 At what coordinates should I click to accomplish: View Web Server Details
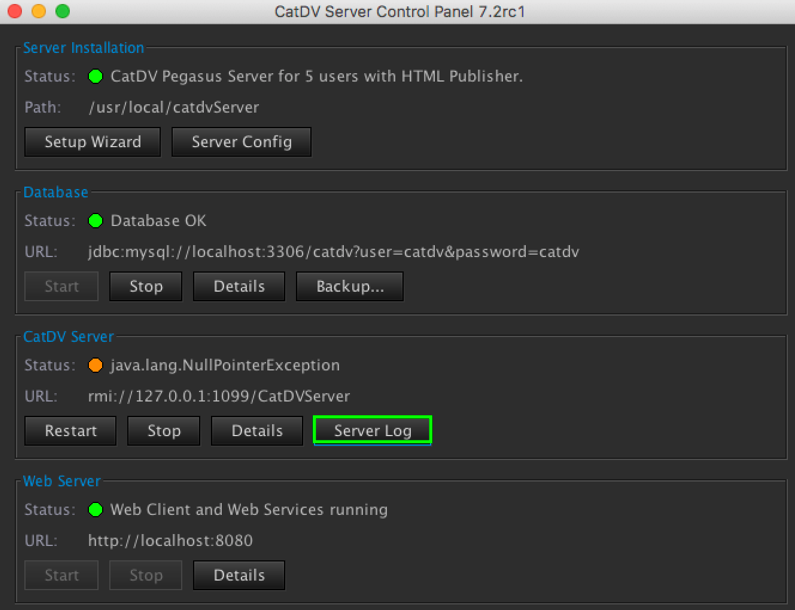[x=239, y=576]
